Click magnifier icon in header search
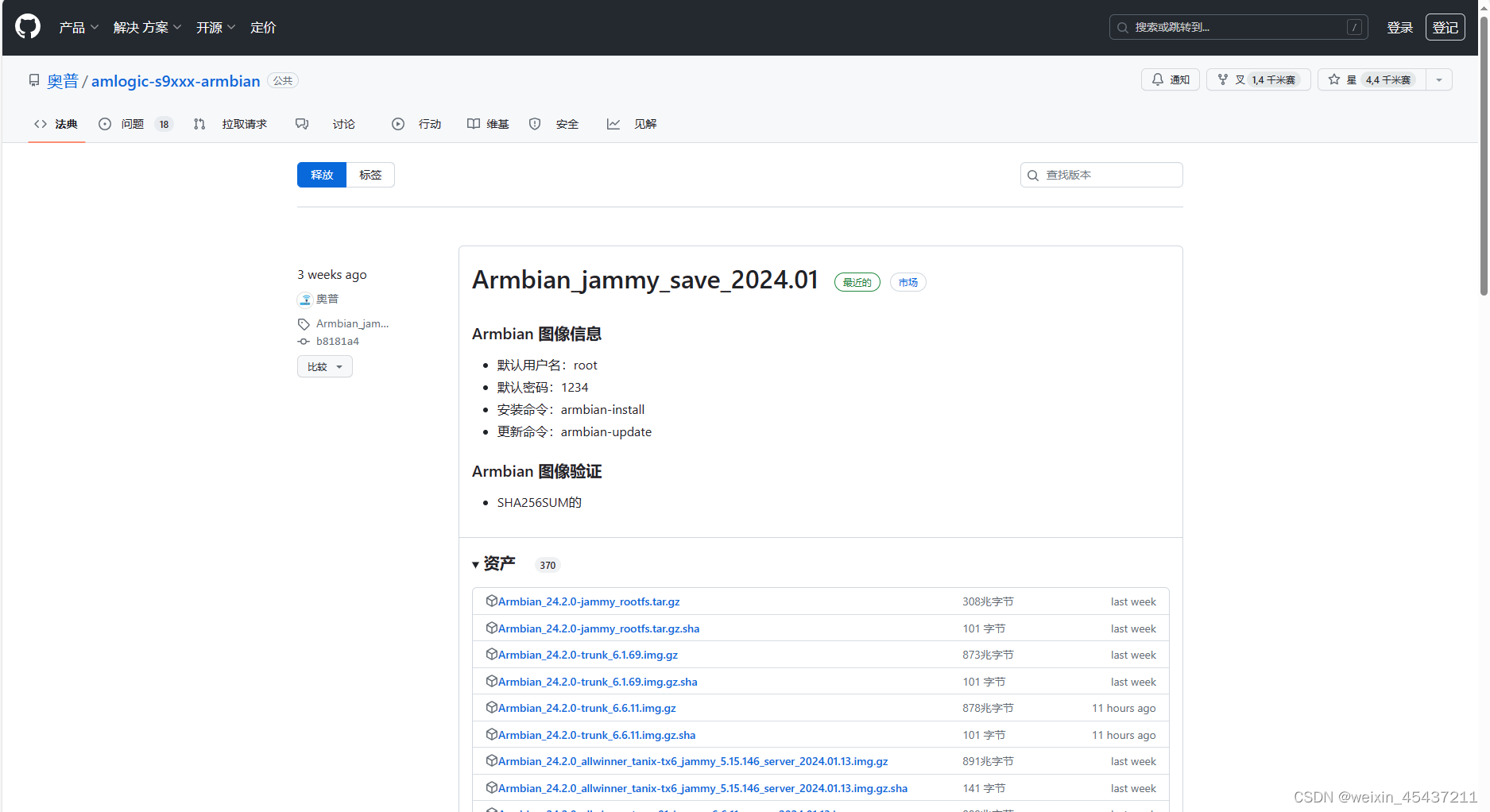The height and width of the screenshot is (812, 1490). 1122,28
